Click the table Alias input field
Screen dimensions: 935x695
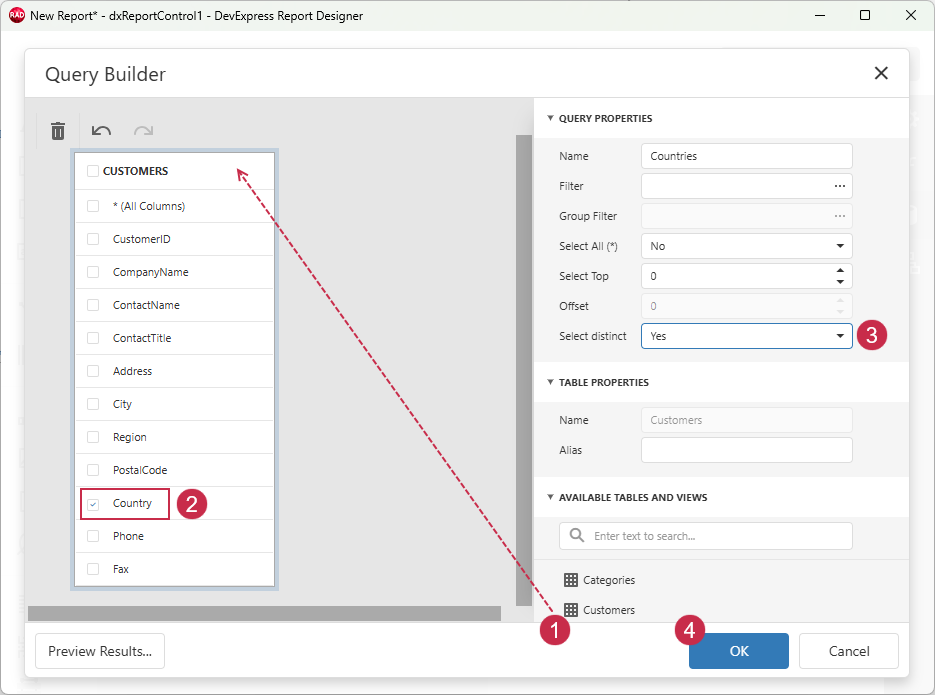747,450
